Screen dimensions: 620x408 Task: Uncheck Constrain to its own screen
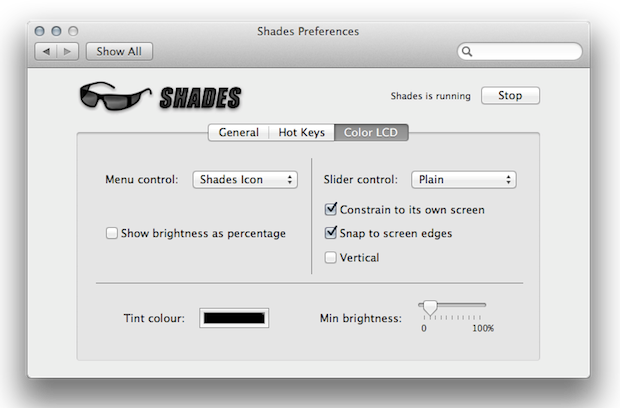(331, 209)
